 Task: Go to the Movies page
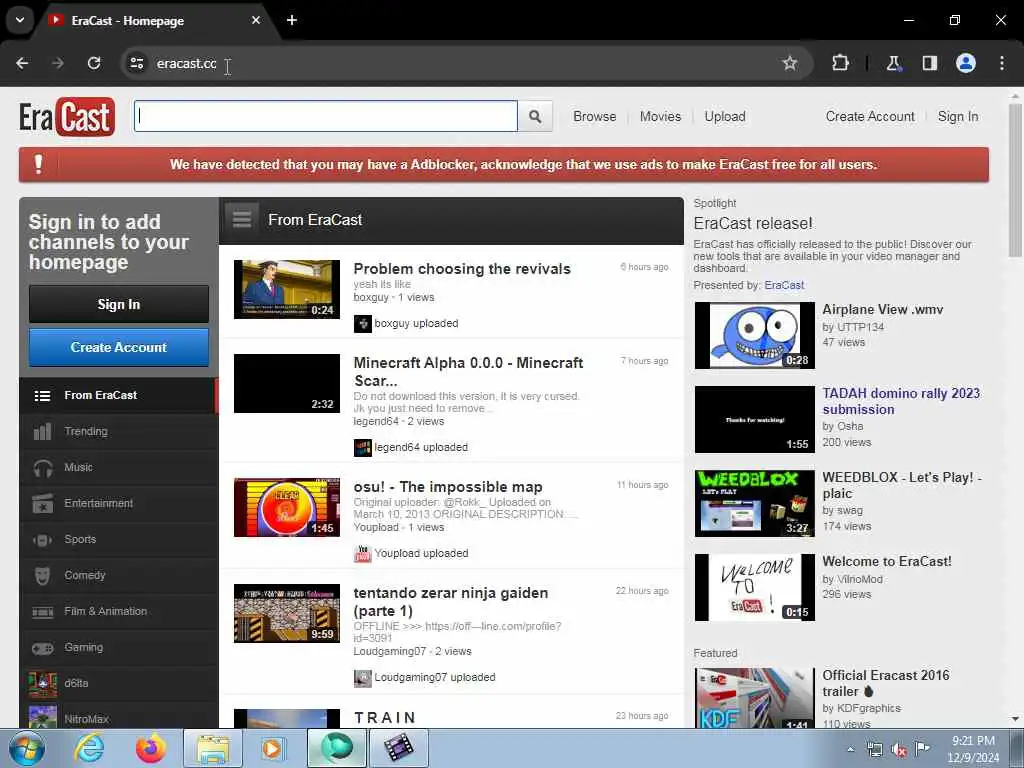pyautogui.click(x=660, y=116)
